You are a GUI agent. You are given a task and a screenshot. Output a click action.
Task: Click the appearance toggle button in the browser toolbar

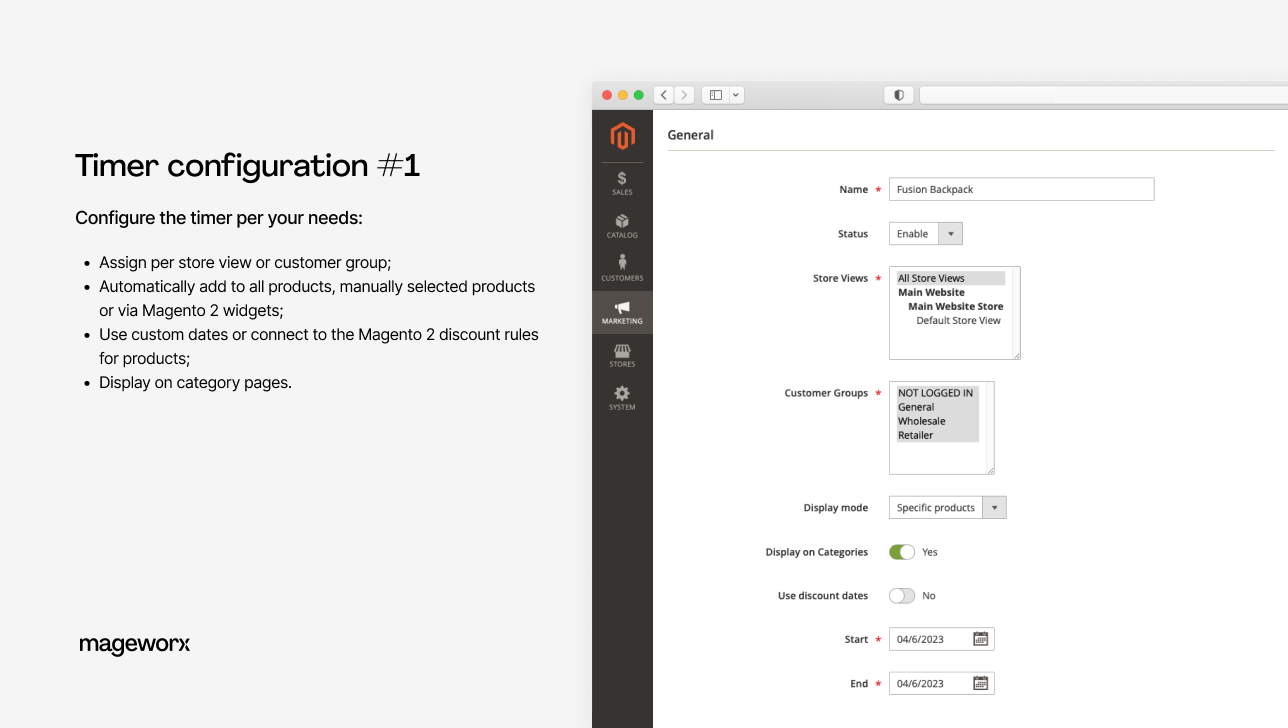click(897, 94)
